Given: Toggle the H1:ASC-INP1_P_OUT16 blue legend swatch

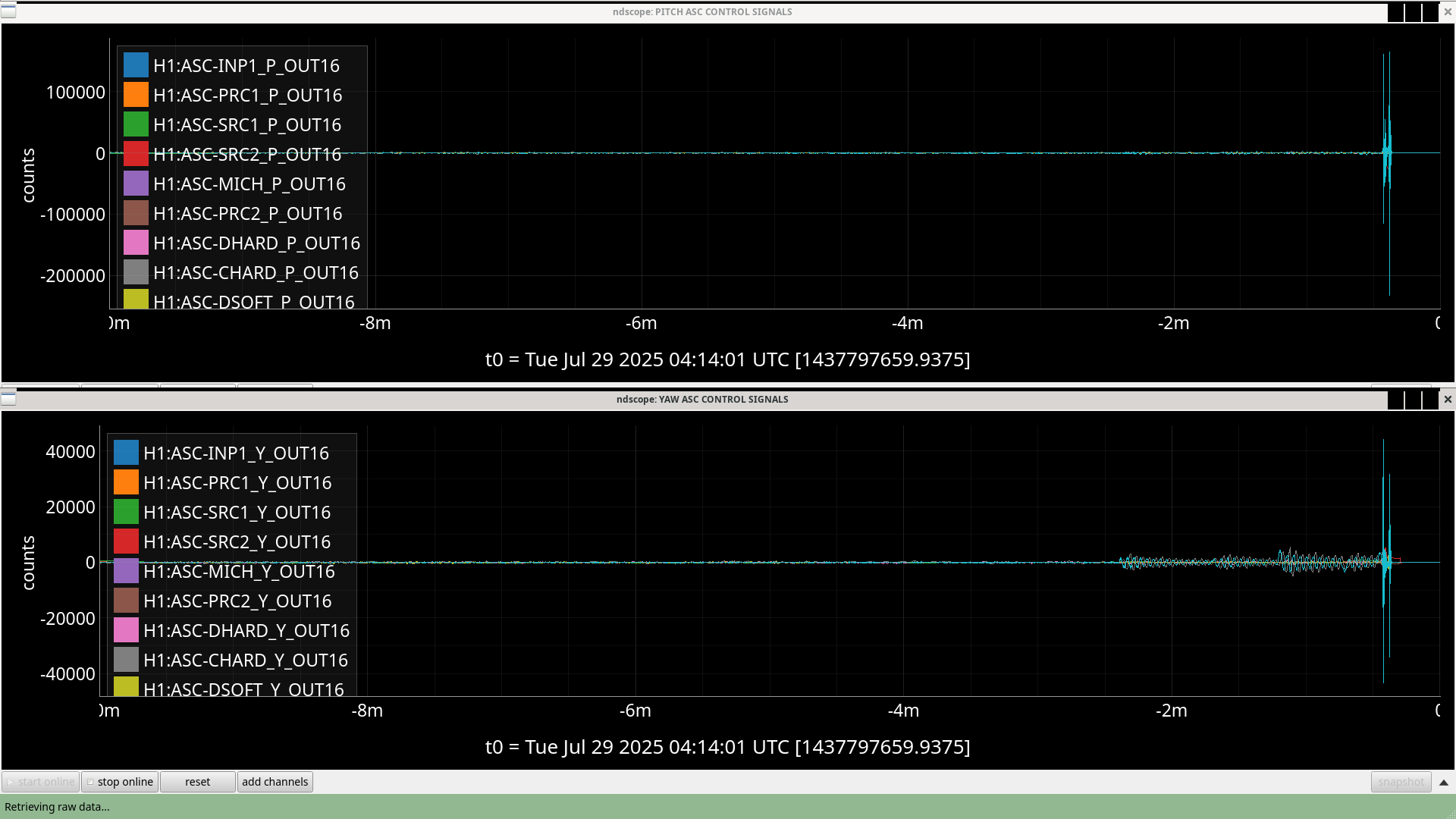Looking at the screenshot, I should pos(136,65).
